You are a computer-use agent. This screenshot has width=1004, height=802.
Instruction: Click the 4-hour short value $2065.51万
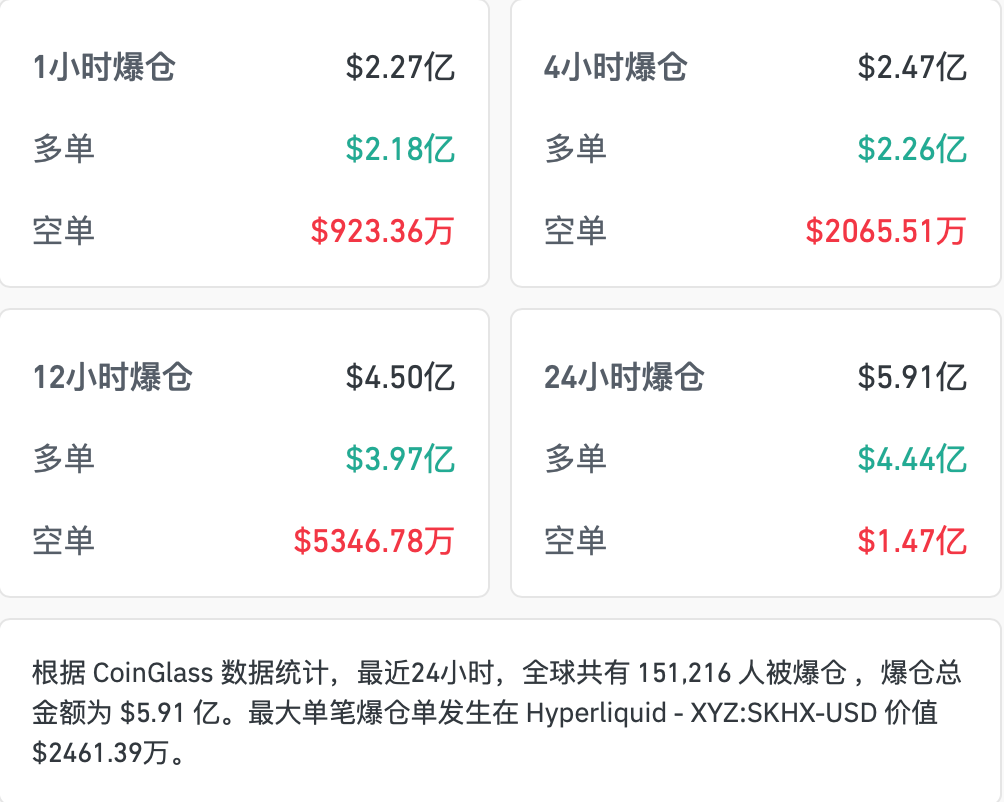click(x=886, y=231)
